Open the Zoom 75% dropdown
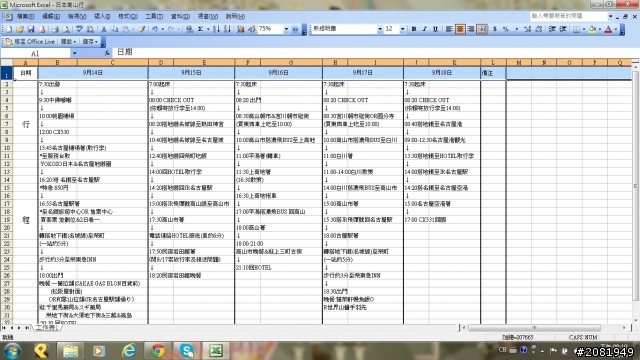Screen dimensions: 640x360 [x=286, y=29]
